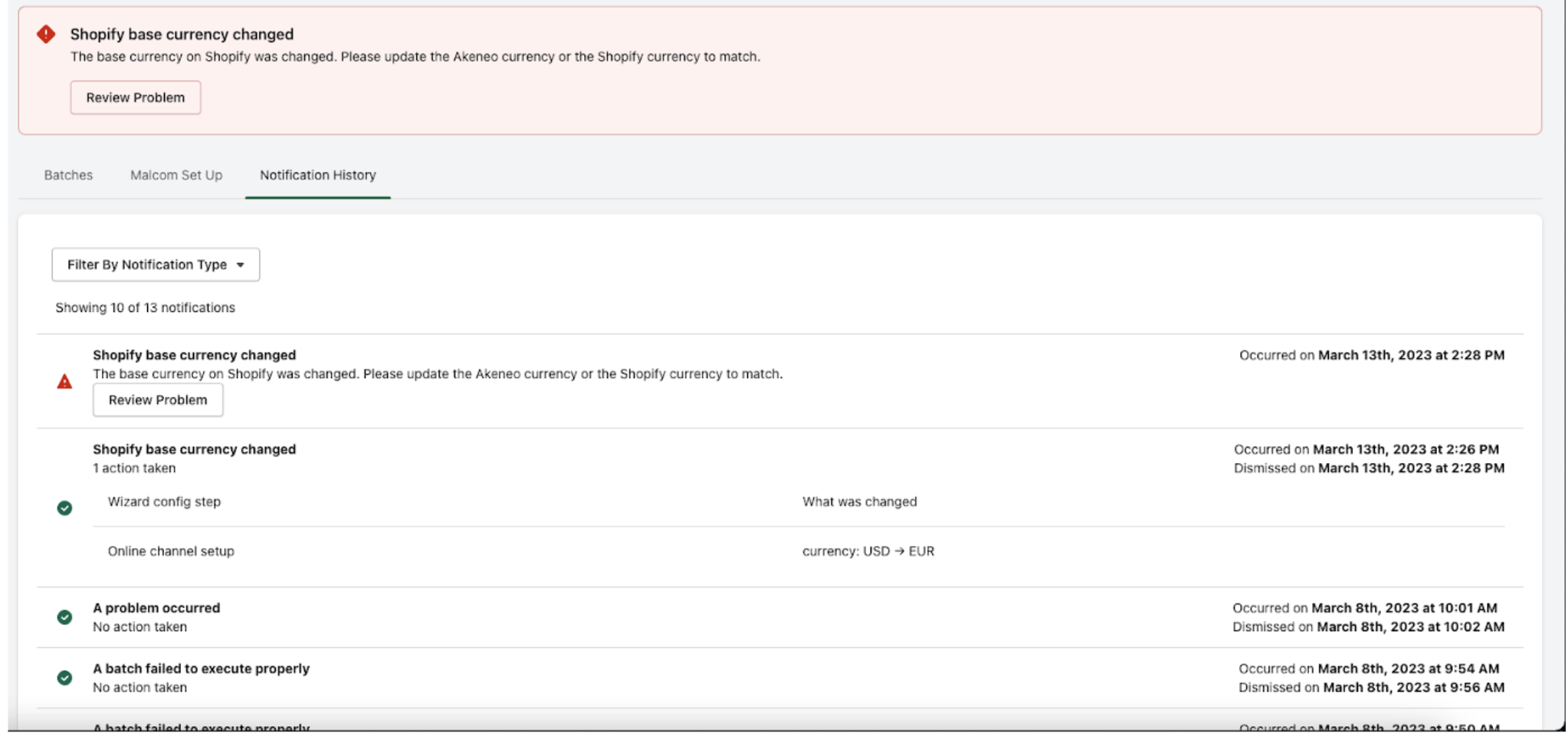Open the Malcom Set Up tab

point(176,175)
